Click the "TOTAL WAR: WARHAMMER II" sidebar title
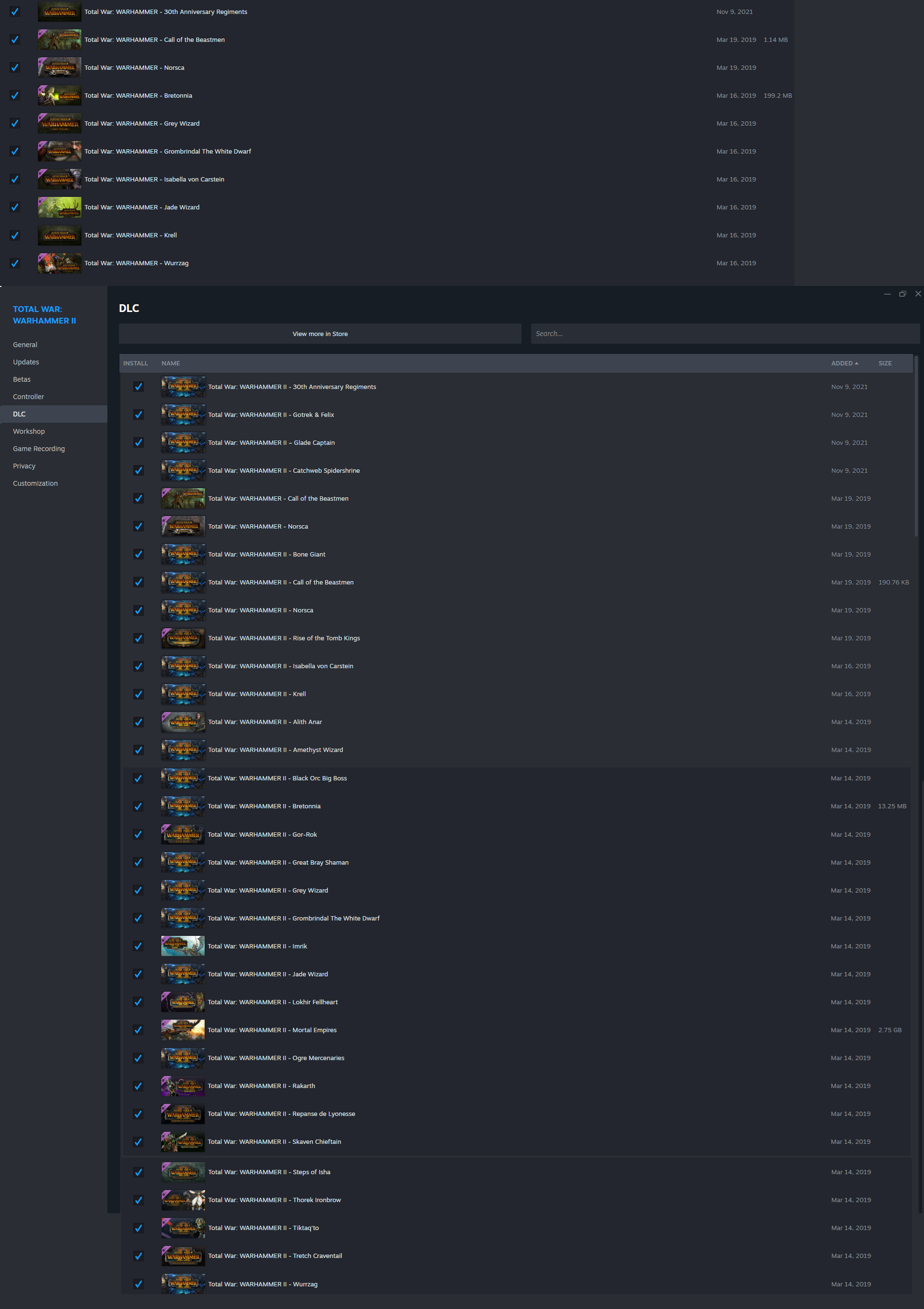 pyautogui.click(x=44, y=315)
